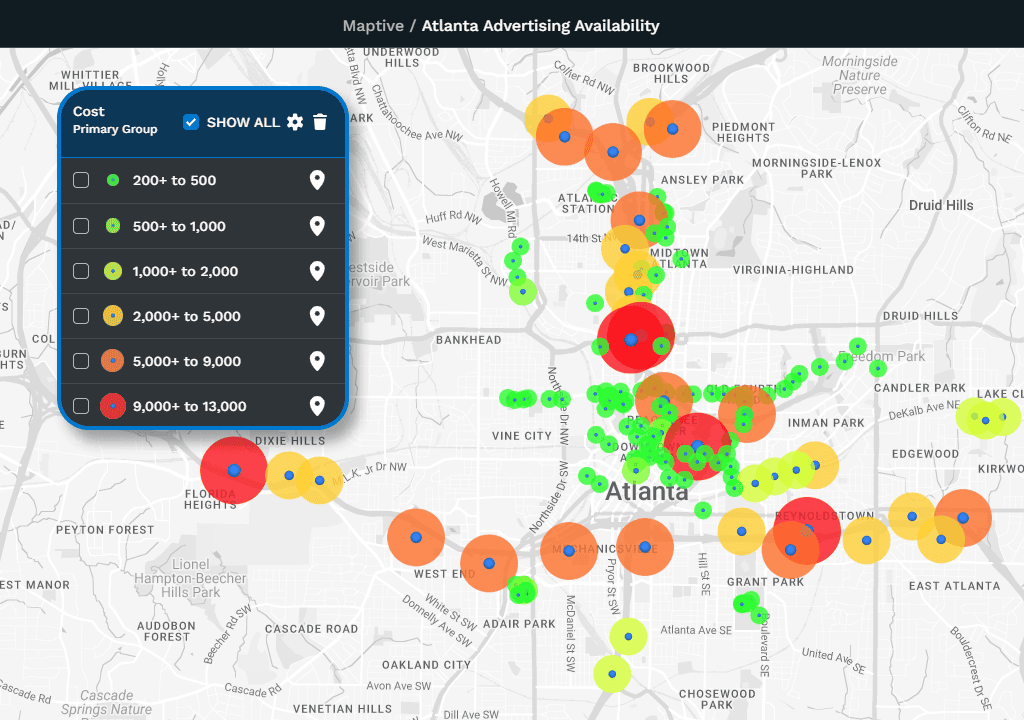This screenshot has width=1024, height=720.
Task: Uncheck the SHOW ALL checkbox
Action: [191, 122]
